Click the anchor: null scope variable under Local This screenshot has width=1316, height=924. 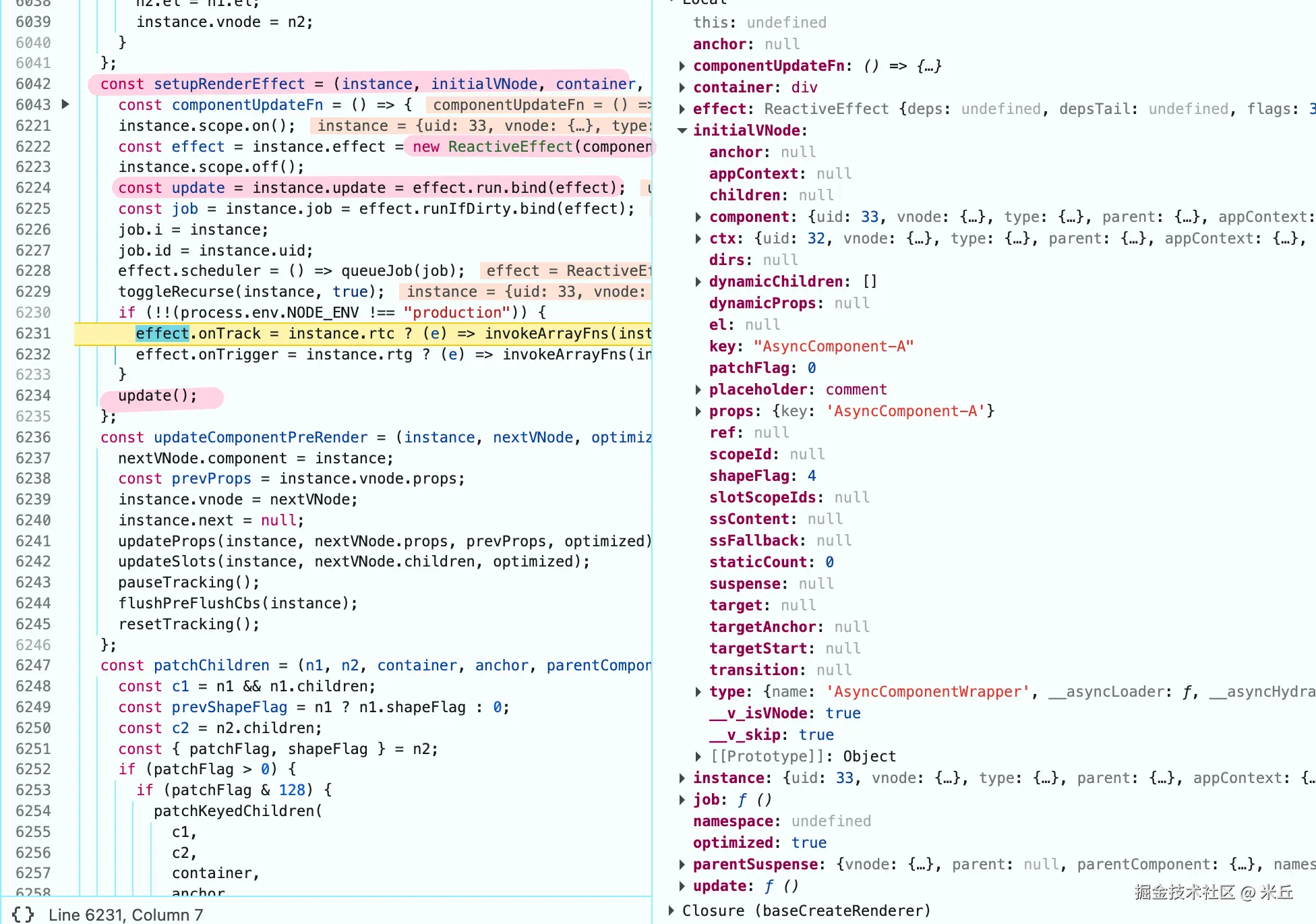746,45
